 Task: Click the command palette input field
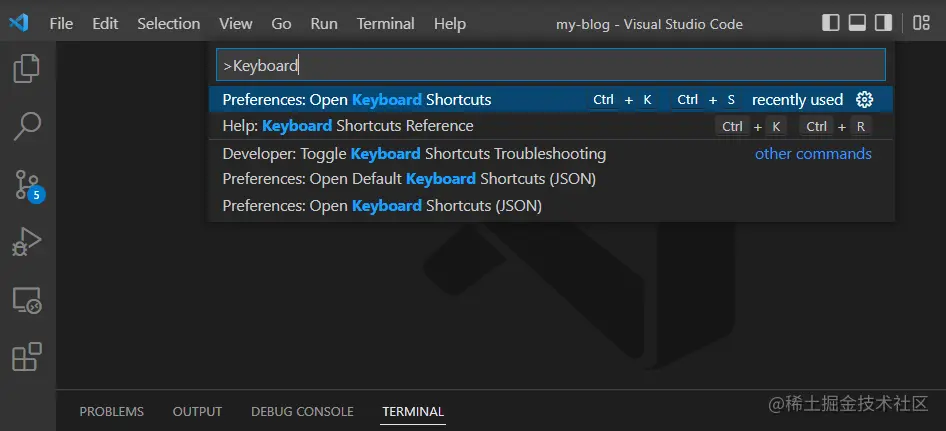click(x=551, y=65)
